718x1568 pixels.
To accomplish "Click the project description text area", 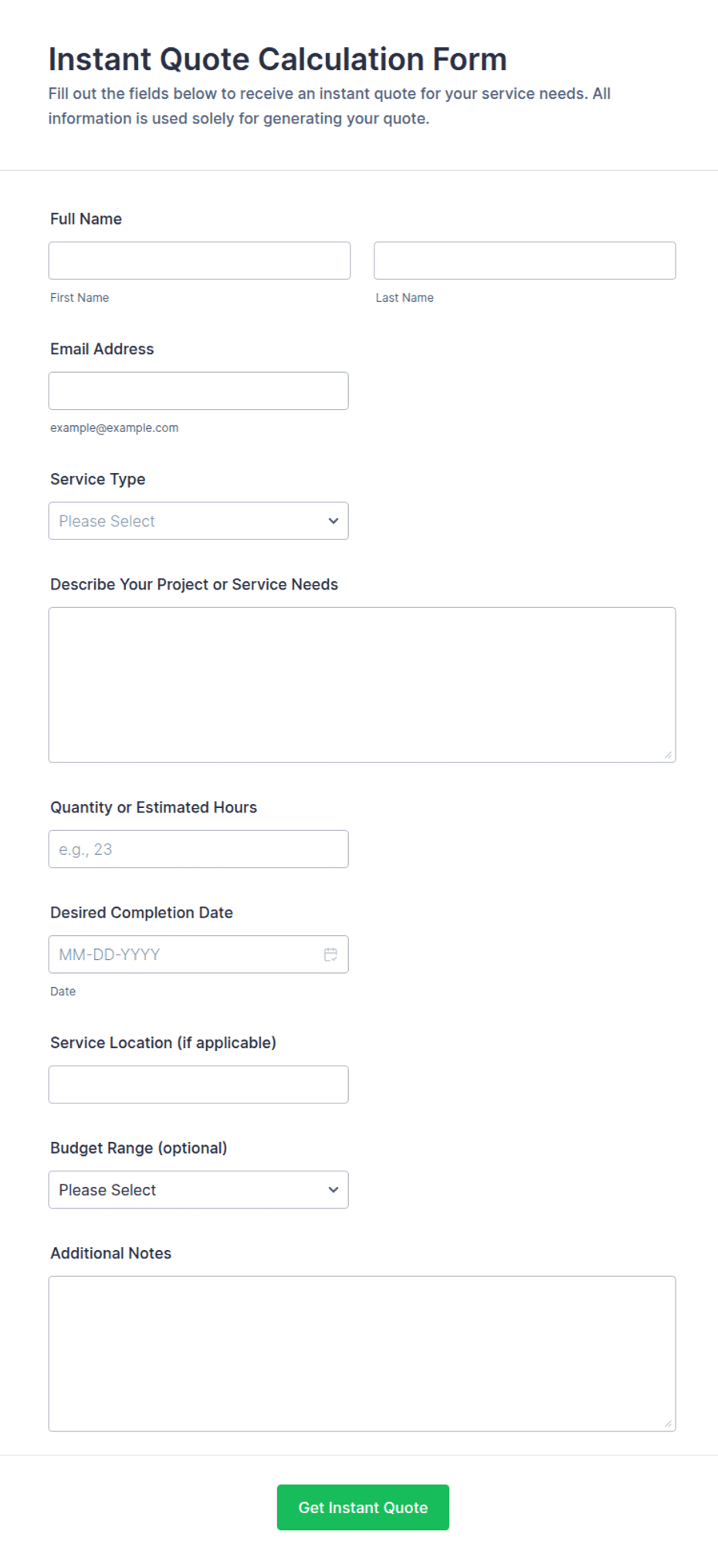I will point(362,685).
